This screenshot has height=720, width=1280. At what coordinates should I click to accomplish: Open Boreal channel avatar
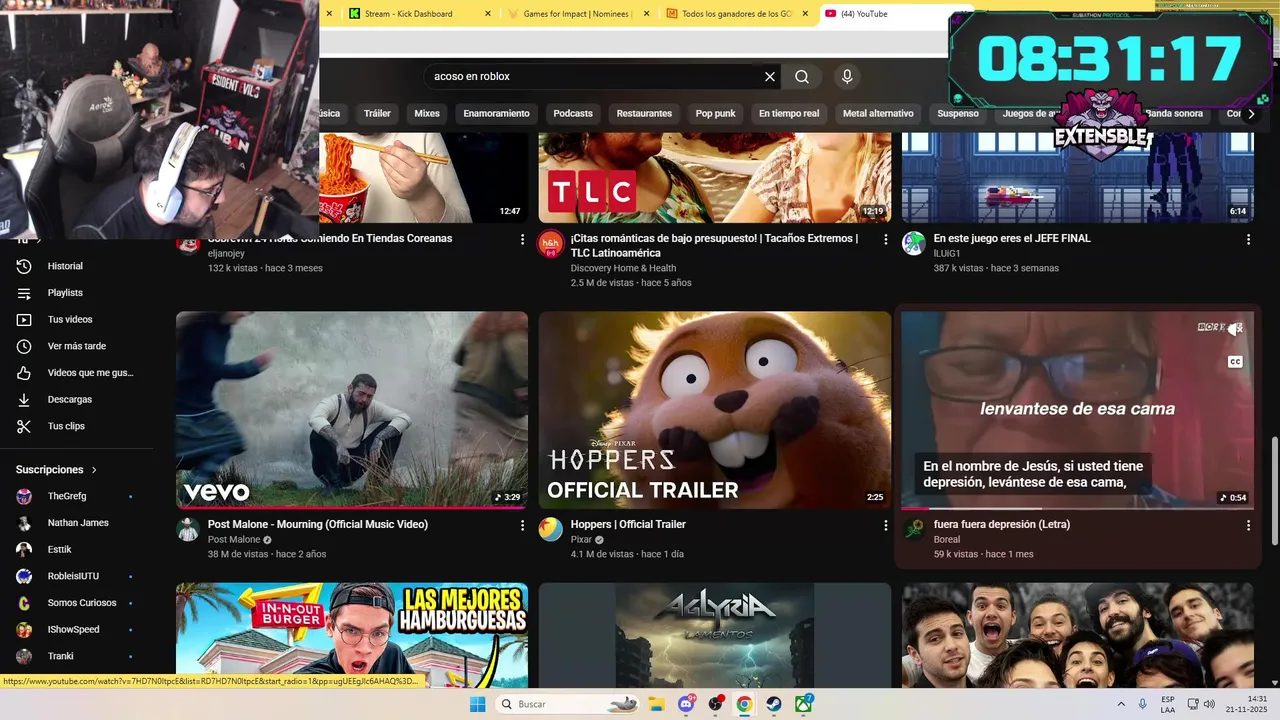coord(914,529)
